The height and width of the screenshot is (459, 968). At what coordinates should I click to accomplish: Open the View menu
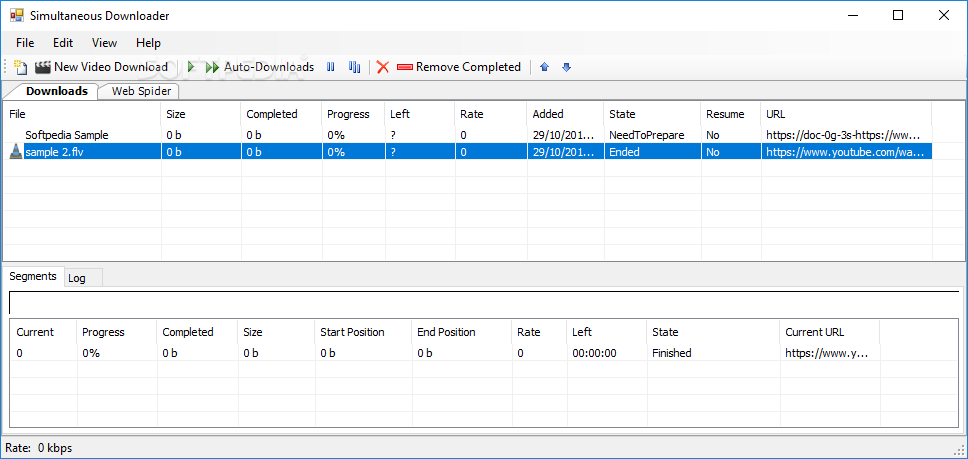click(104, 43)
